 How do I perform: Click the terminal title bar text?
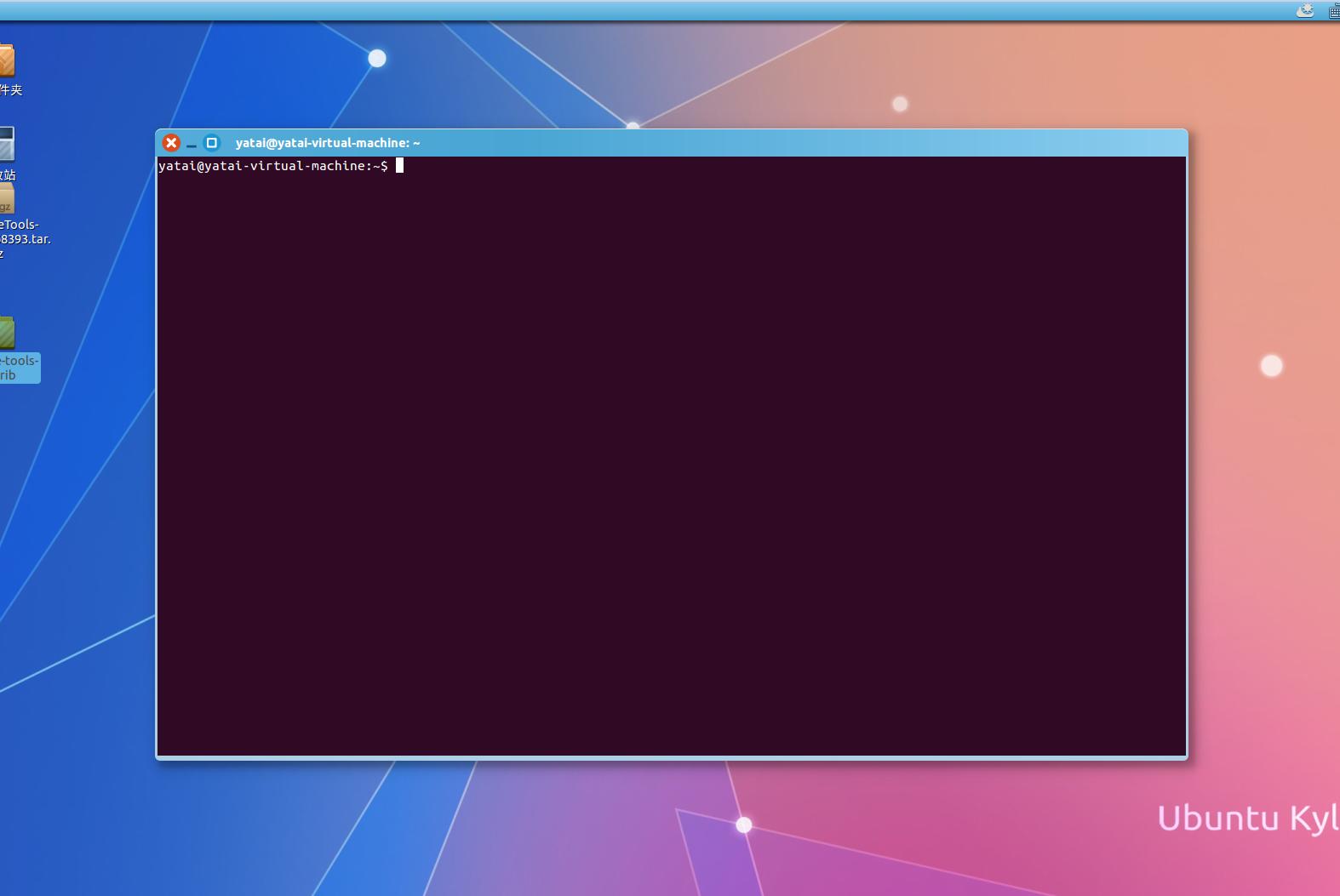point(328,143)
